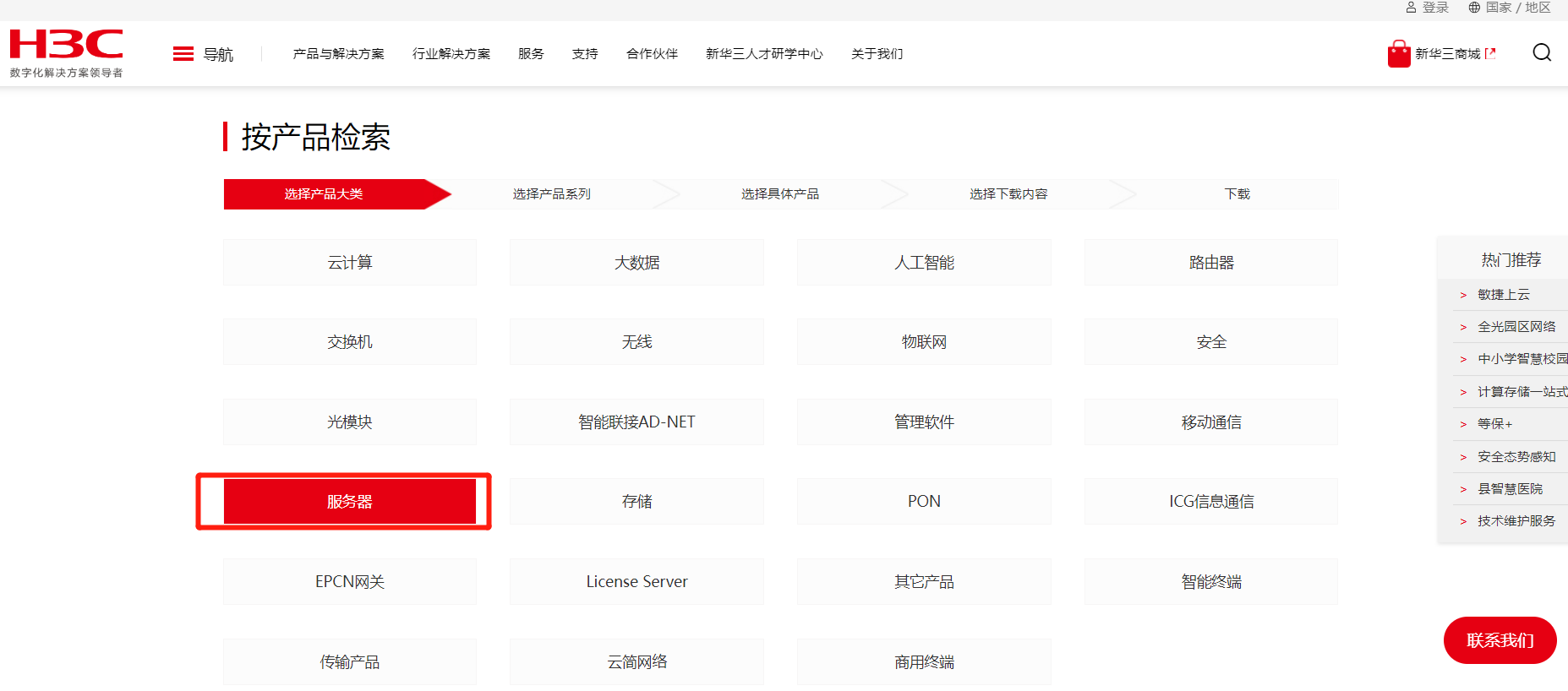Choose the 无线 product category

coord(636,342)
